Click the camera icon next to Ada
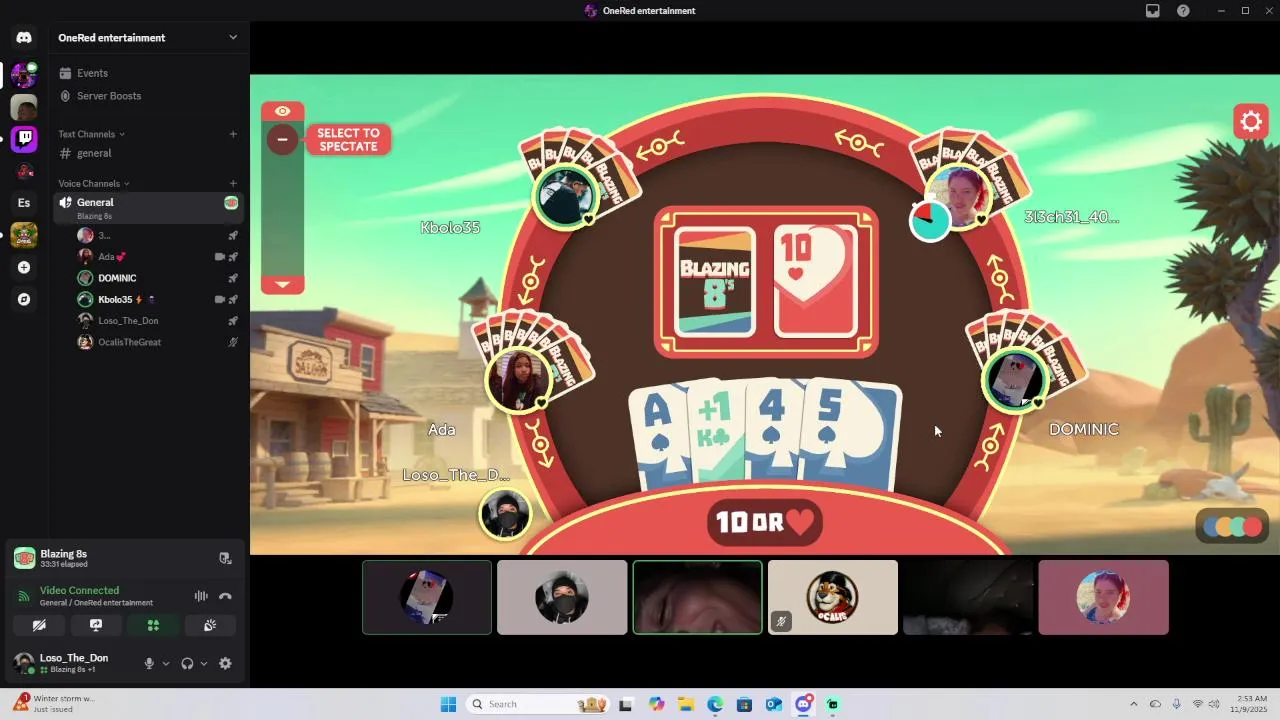 tap(220, 257)
